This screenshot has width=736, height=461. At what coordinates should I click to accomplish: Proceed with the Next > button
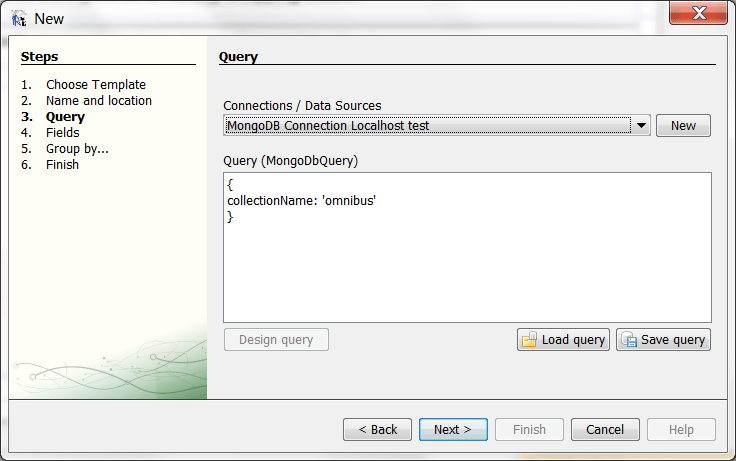(x=453, y=430)
